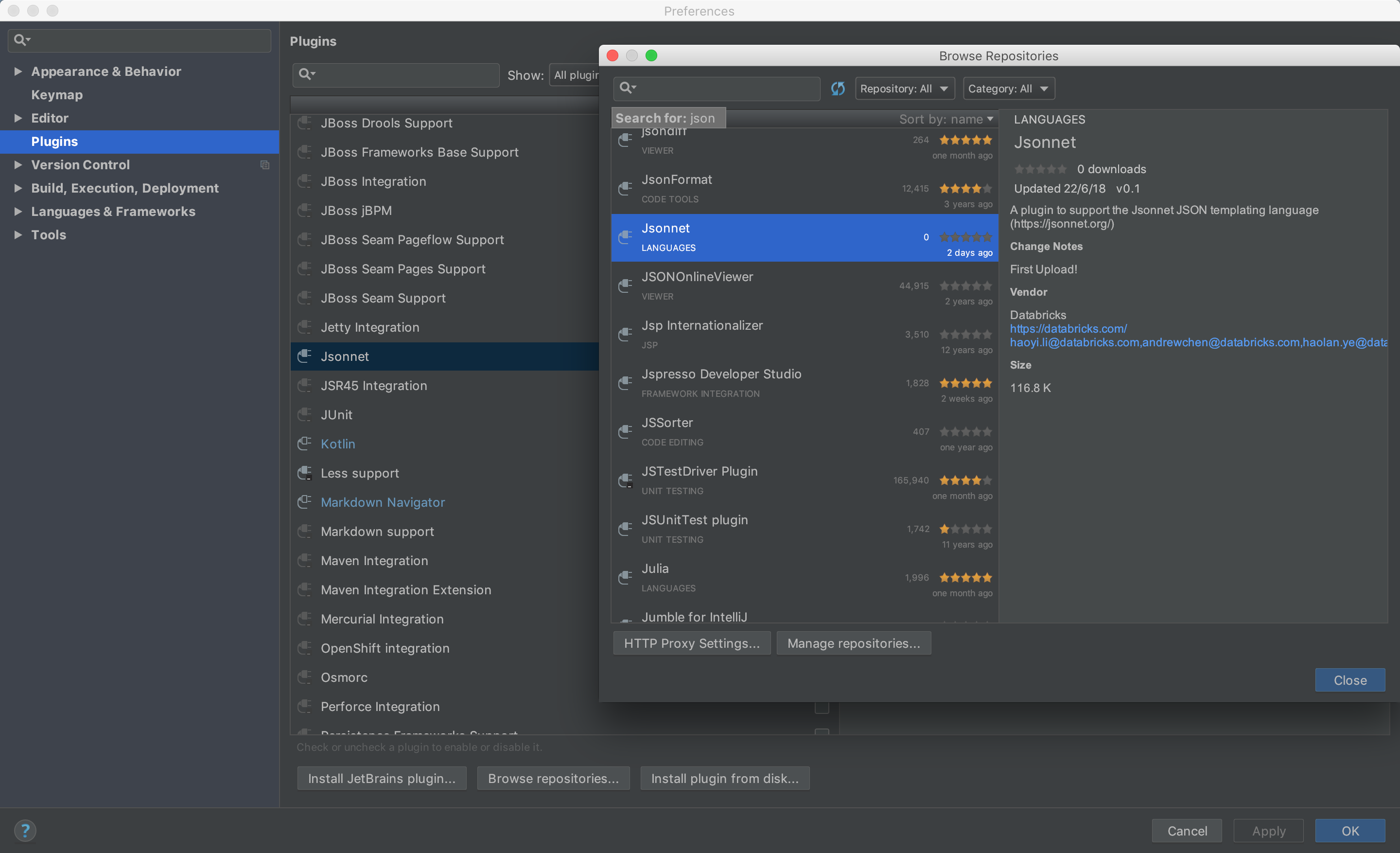Click the Manage repositories button
Image resolution: width=1400 pixels, height=853 pixels.
click(853, 642)
